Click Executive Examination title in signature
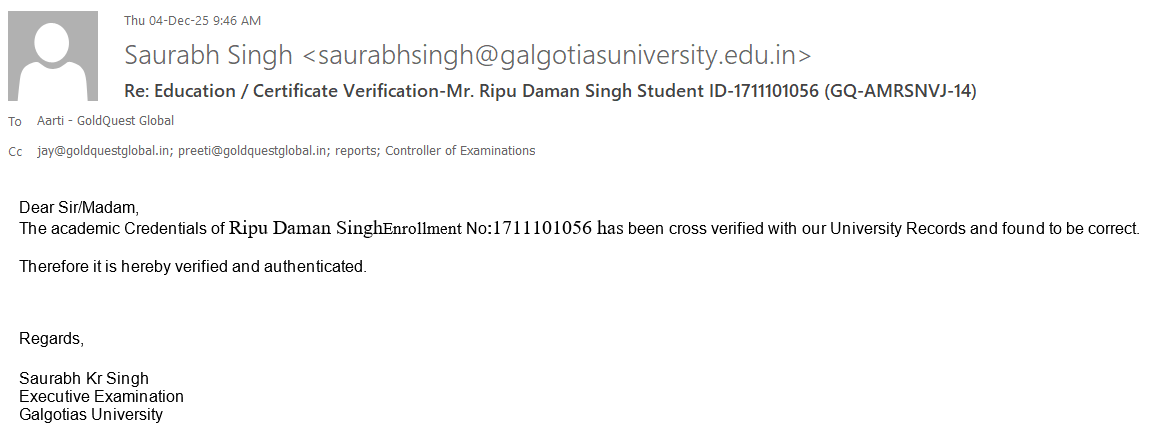Screen dimensions: 1152x438 (x=101, y=396)
